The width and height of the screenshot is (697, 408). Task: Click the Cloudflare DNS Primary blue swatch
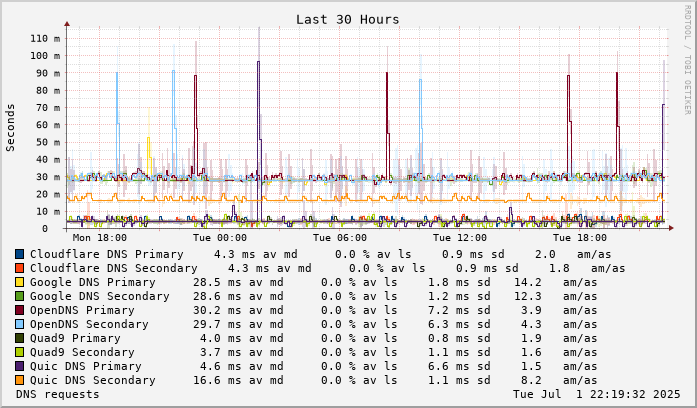(x=19, y=254)
